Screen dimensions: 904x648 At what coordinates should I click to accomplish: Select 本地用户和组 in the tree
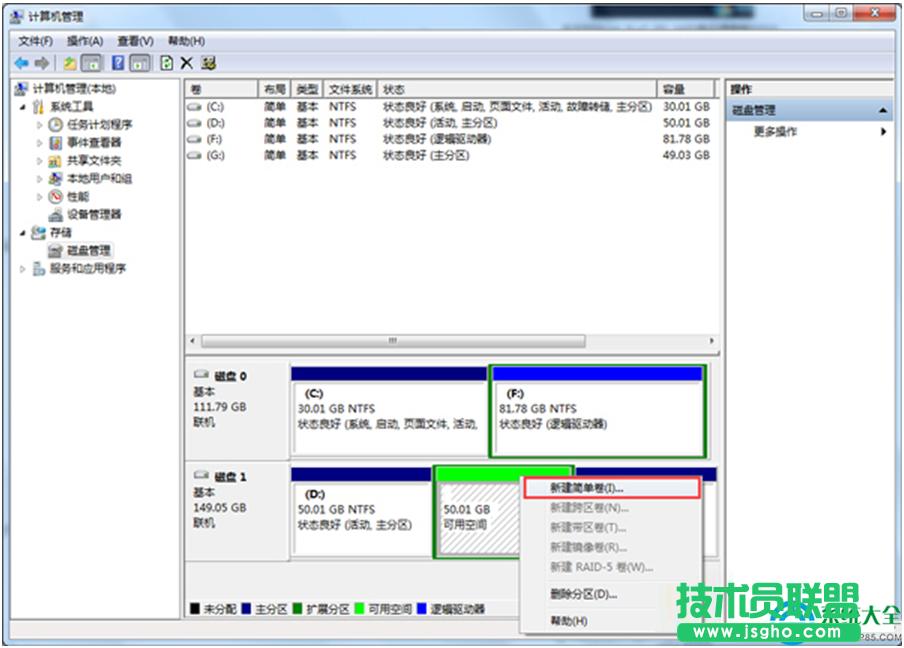point(99,178)
